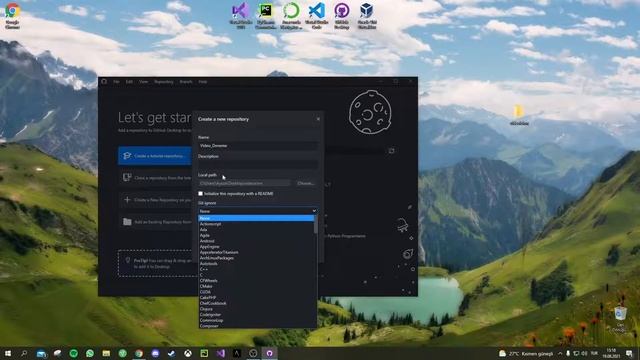Click the gitignore list scrollbar thumb
This screenshot has width=640, height=360.
[316, 224]
